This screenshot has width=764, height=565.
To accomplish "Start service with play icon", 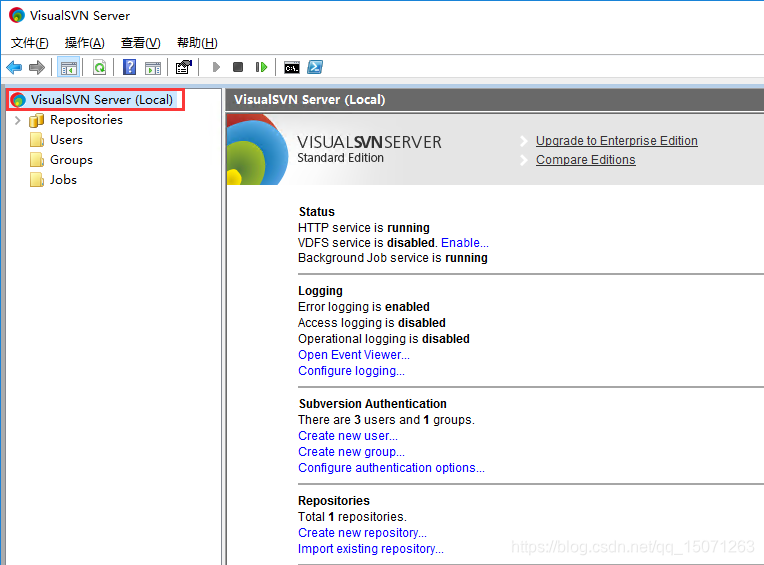I will tap(216, 67).
